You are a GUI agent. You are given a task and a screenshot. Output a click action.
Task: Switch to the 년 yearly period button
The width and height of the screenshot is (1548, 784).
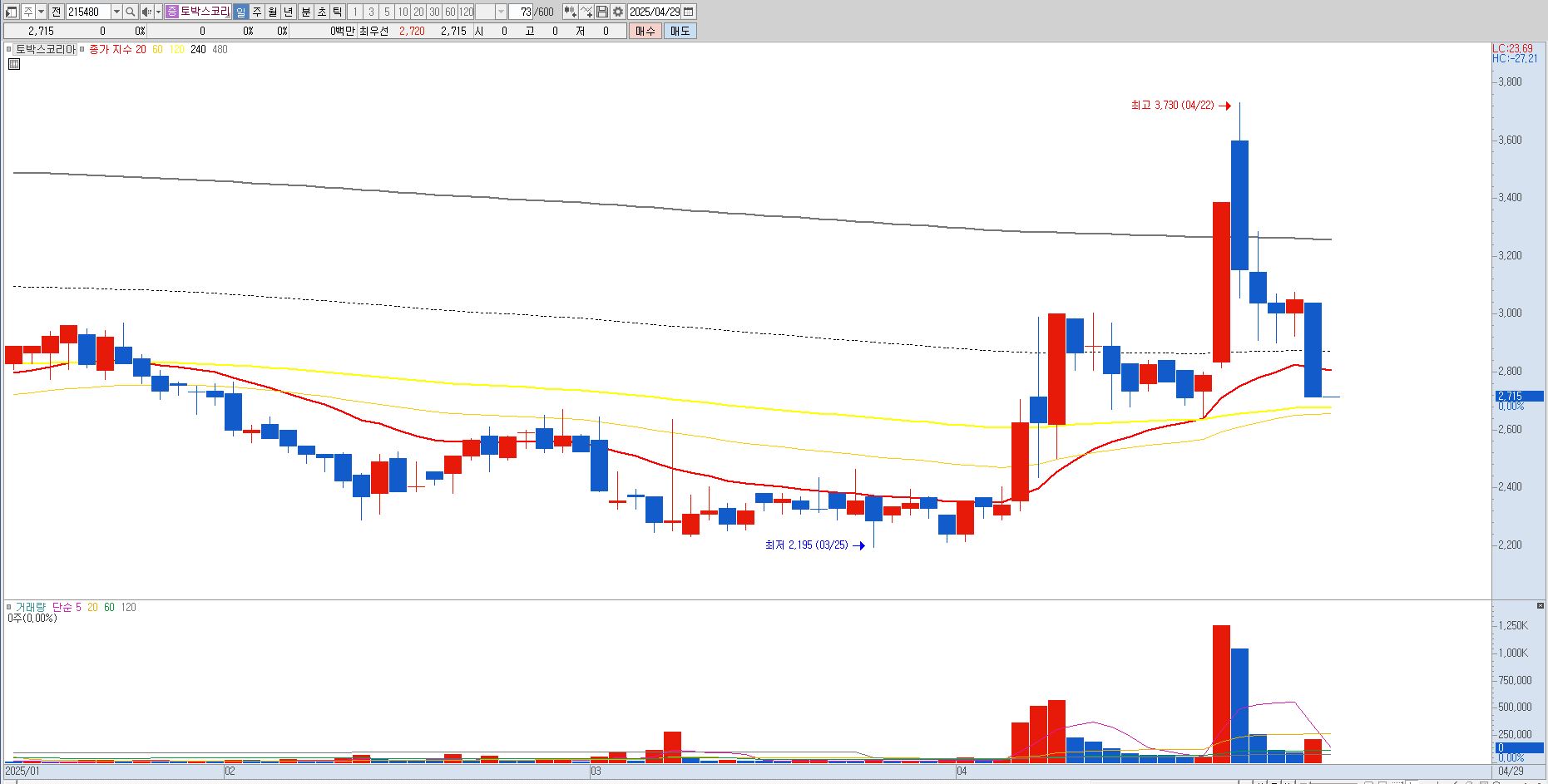pyautogui.click(x=288, y=12)
